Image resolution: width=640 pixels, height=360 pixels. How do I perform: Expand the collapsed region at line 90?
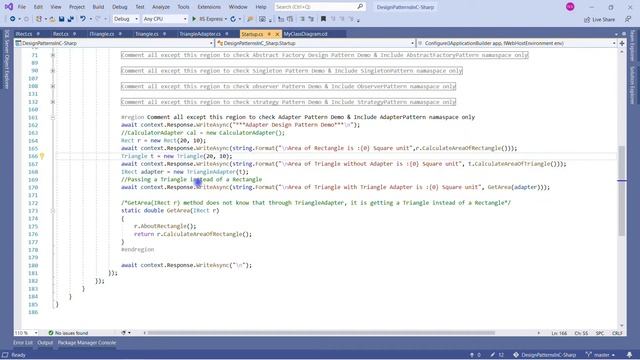coord(53,71)
